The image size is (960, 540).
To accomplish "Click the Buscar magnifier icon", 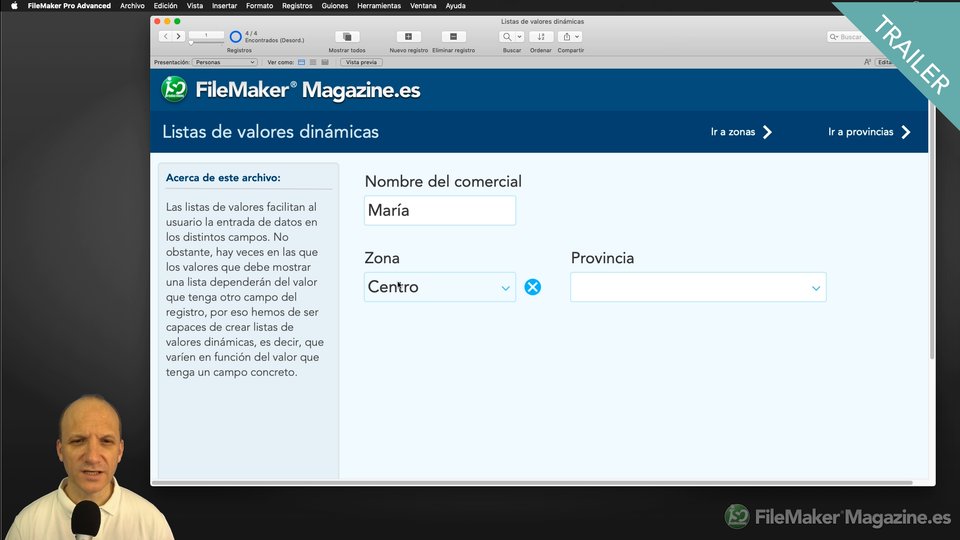I will (507, 37).
